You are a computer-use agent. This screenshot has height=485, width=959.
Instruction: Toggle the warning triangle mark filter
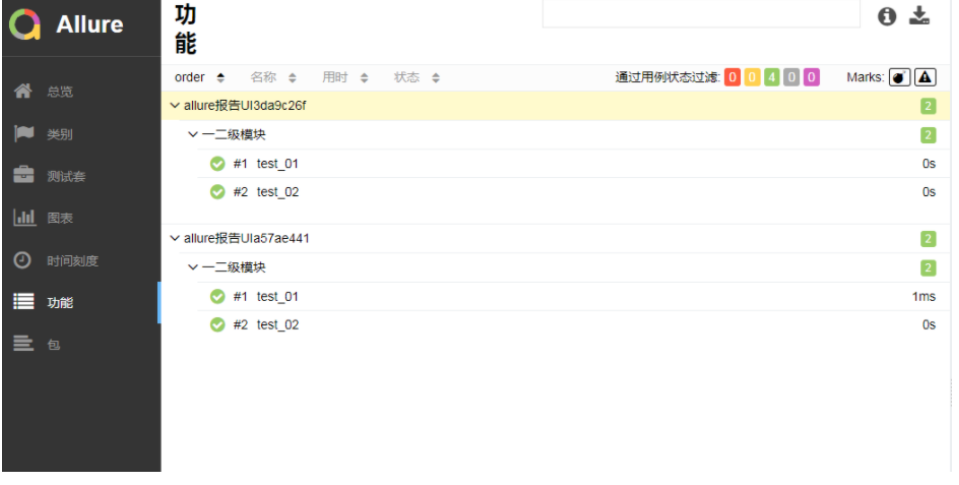(925, 78)
